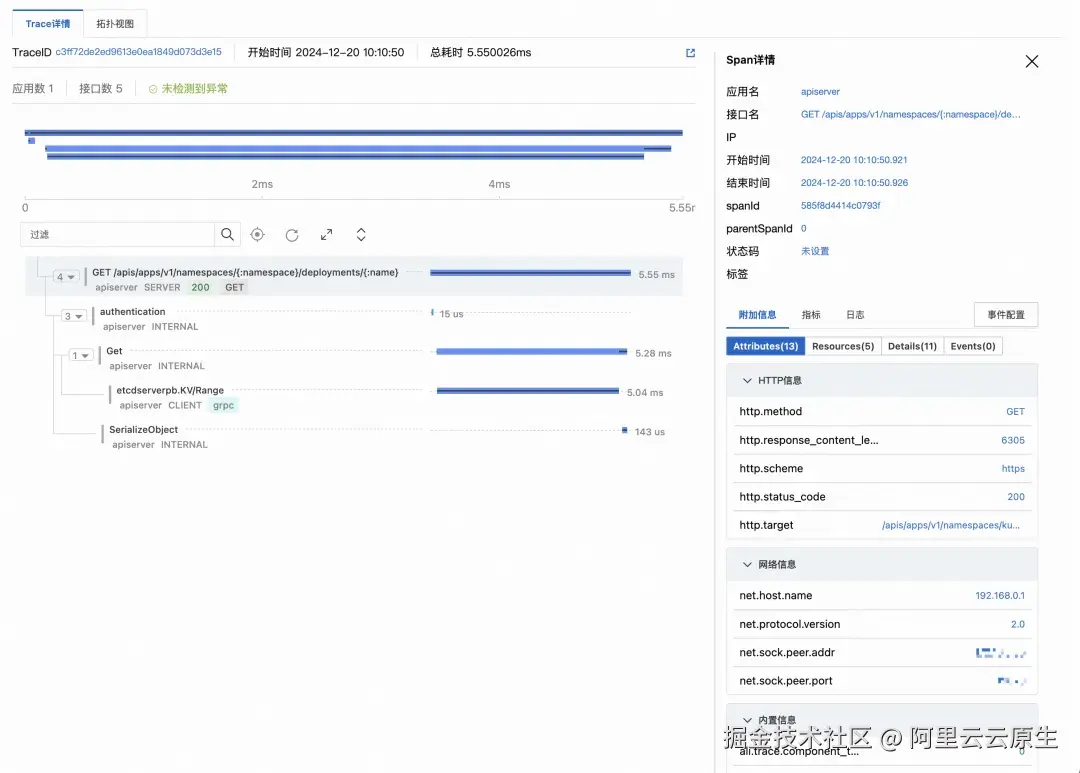Click net.host.name value 192.168.0.1

[x=1000, y=595]
